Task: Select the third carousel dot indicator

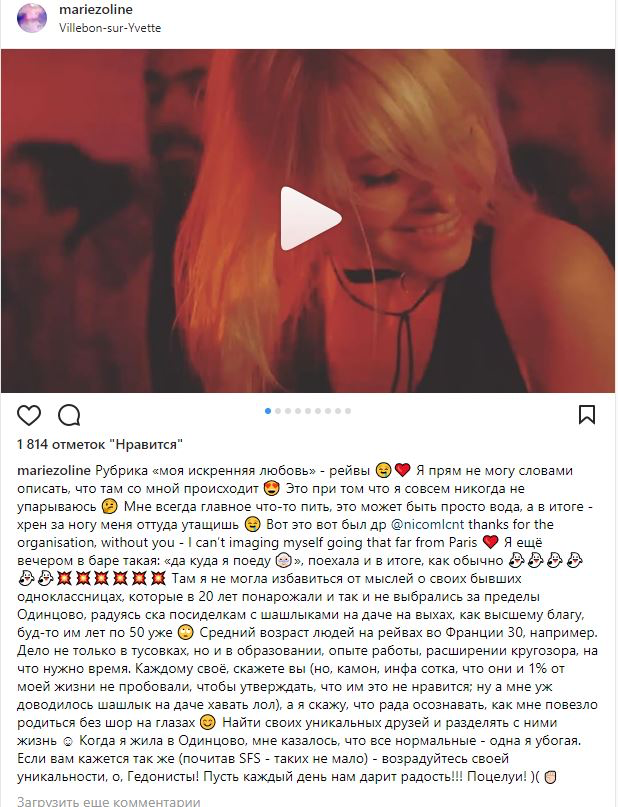Action: coord(288,411)
